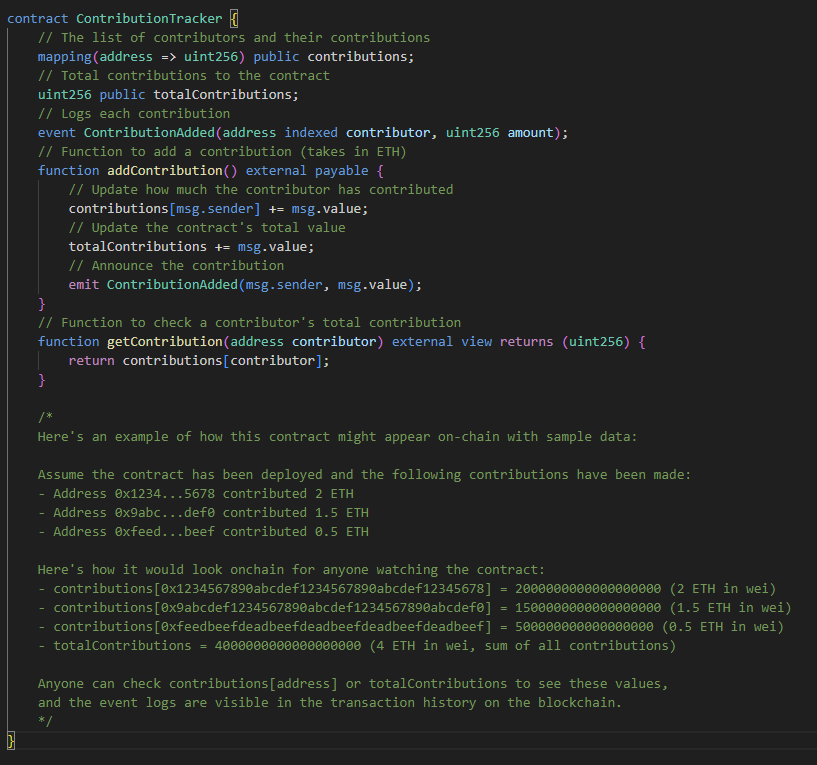Click 'totalContributions;' in the uint256 declaration

tap(226, 95)
